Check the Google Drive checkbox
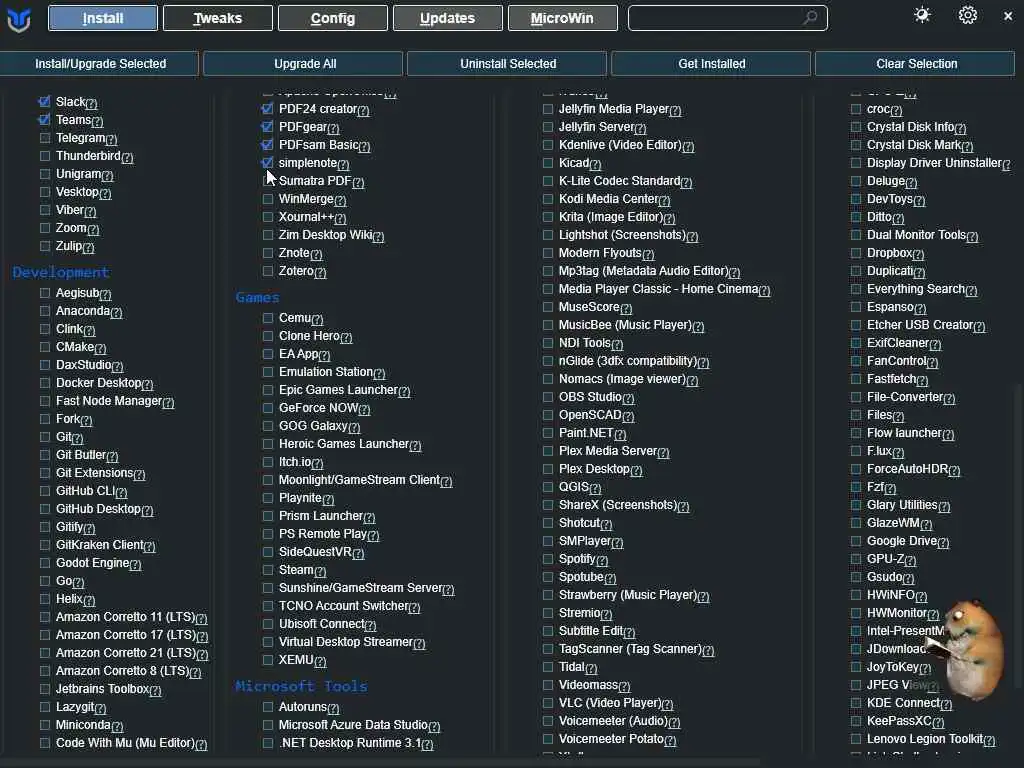This screenshot has width=1024, height=768. click(856, 541)
